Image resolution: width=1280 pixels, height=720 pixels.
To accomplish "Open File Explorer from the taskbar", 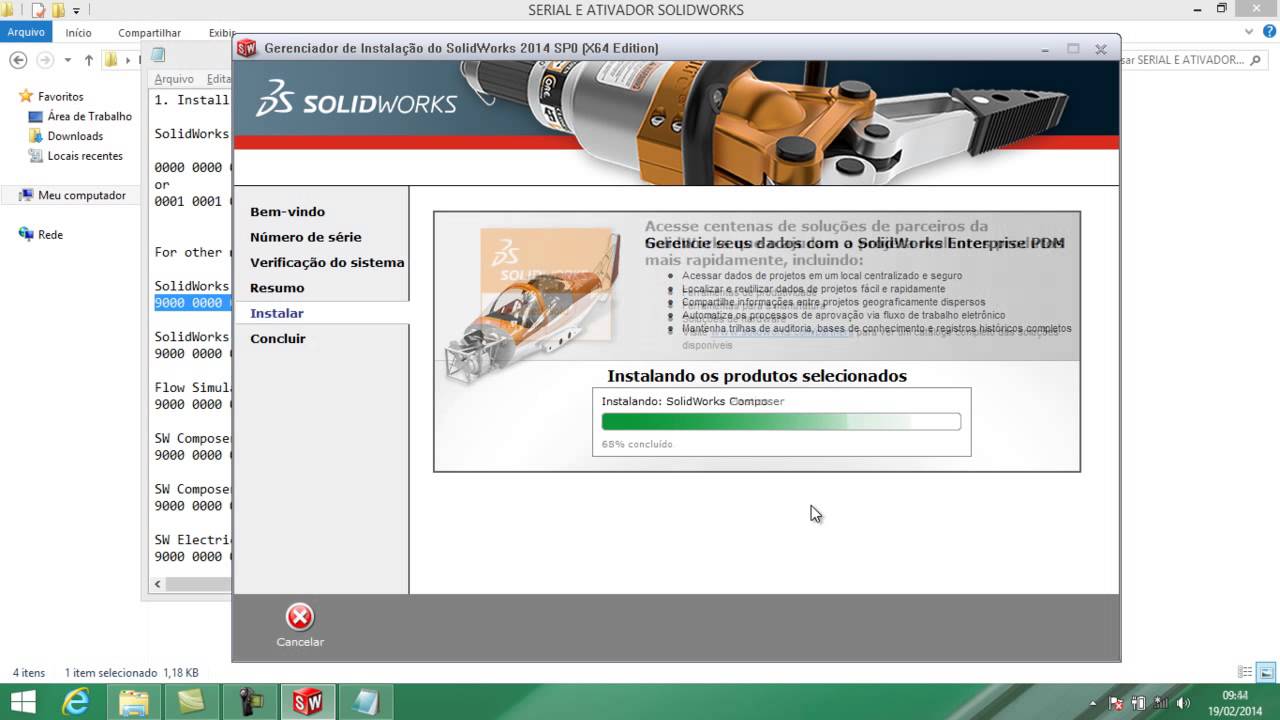I will 134,702.
